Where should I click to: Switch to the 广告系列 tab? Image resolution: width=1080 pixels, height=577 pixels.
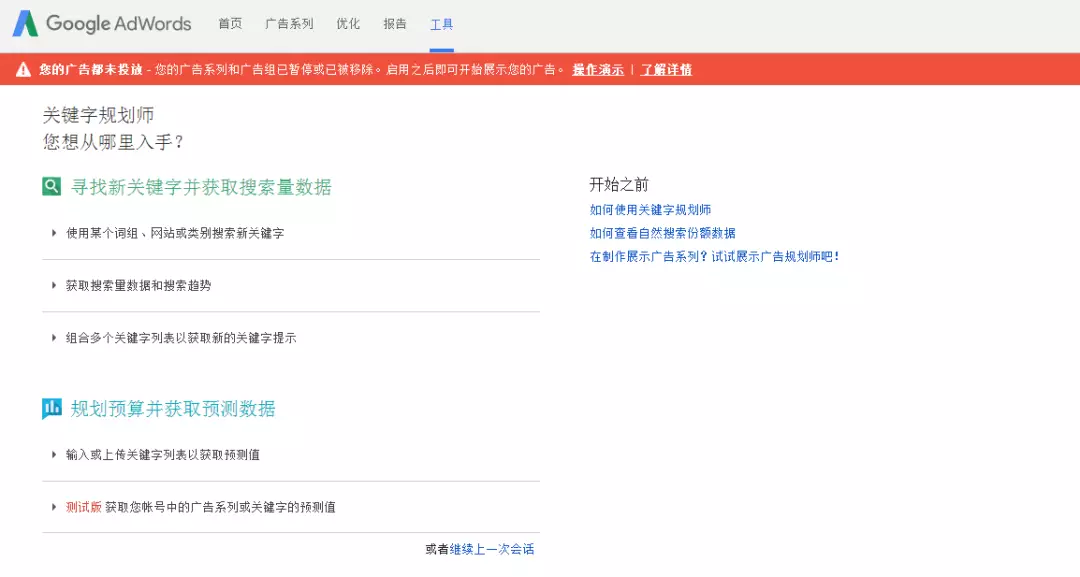click(289, 24)
